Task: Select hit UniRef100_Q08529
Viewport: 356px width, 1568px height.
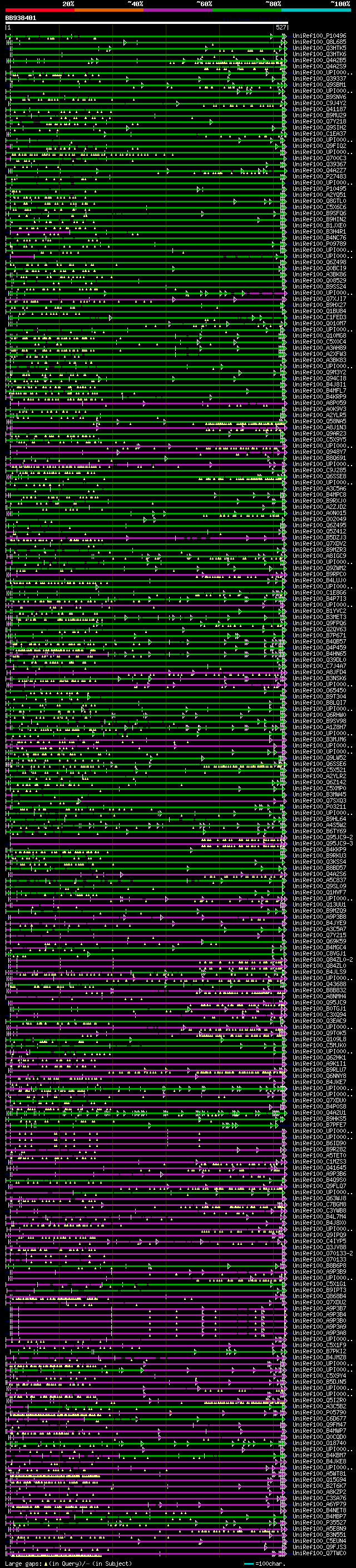Action: tap(319, 280)
